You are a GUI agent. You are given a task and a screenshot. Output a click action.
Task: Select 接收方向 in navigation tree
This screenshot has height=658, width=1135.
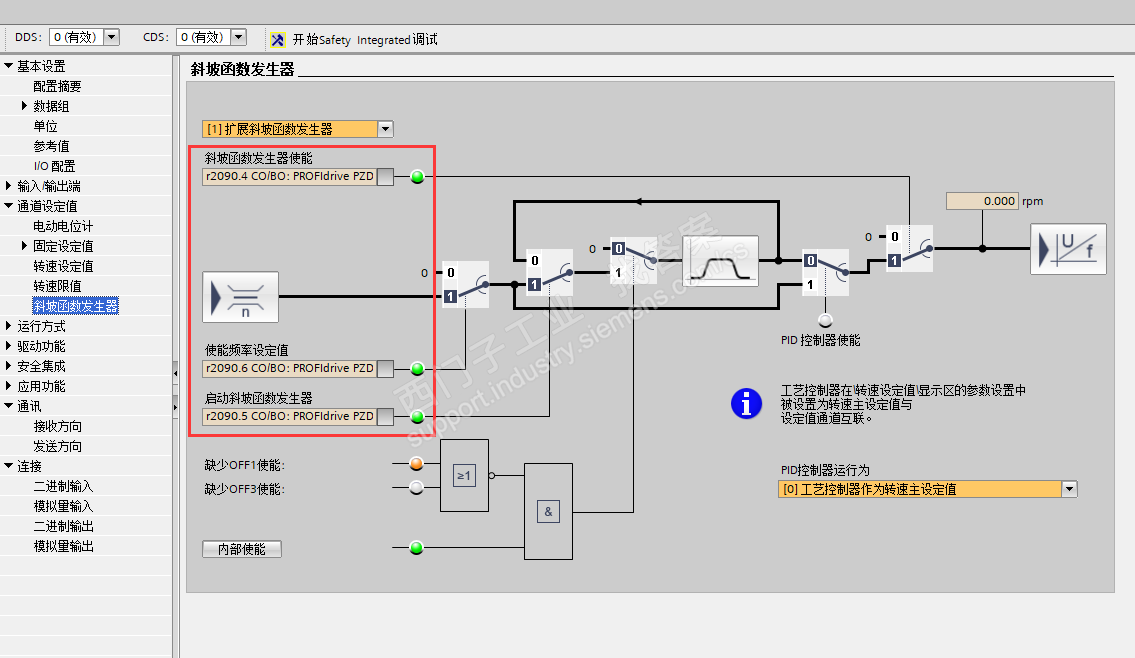(x=57, y=426)
